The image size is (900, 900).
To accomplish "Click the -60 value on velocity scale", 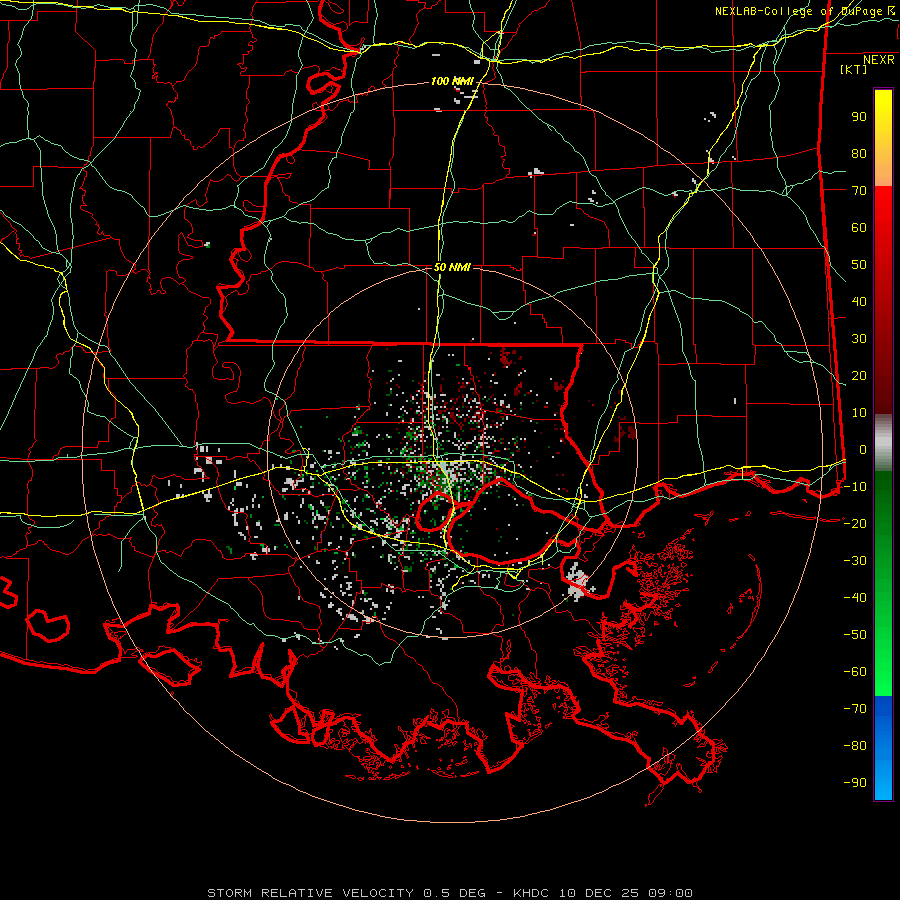I will [x=855, y=672].
